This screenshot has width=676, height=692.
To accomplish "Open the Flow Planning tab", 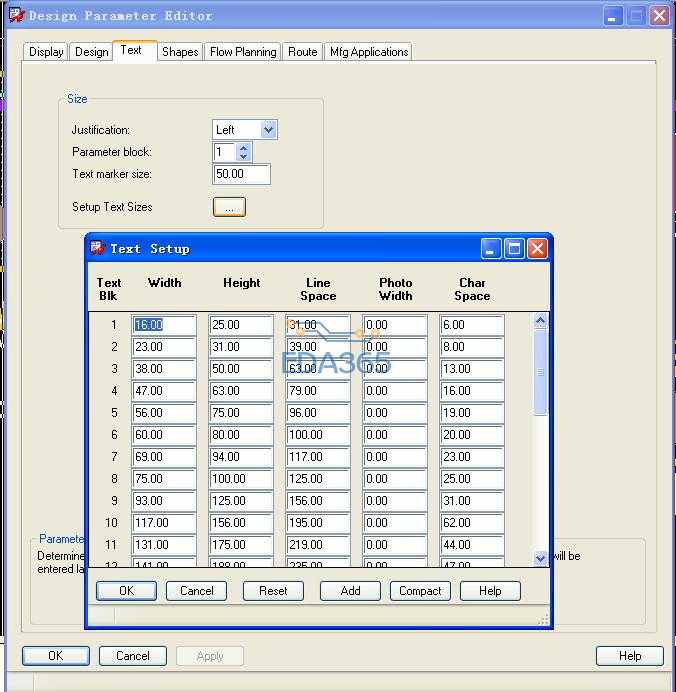I will point(243,52).
